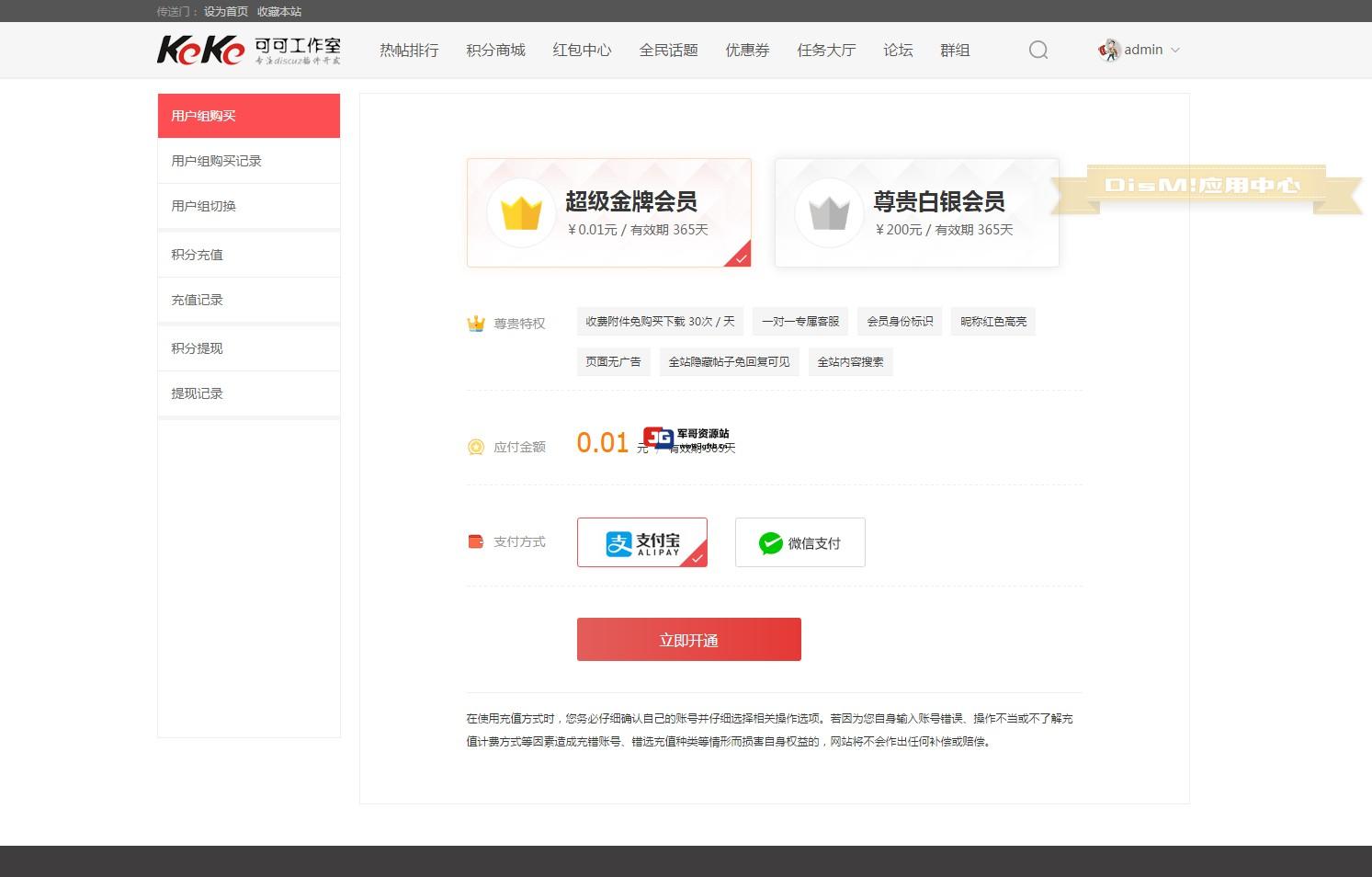Expand the admin account dropdown
The height and width of the screenshot is (877, 1372).
click(1175, 50)
